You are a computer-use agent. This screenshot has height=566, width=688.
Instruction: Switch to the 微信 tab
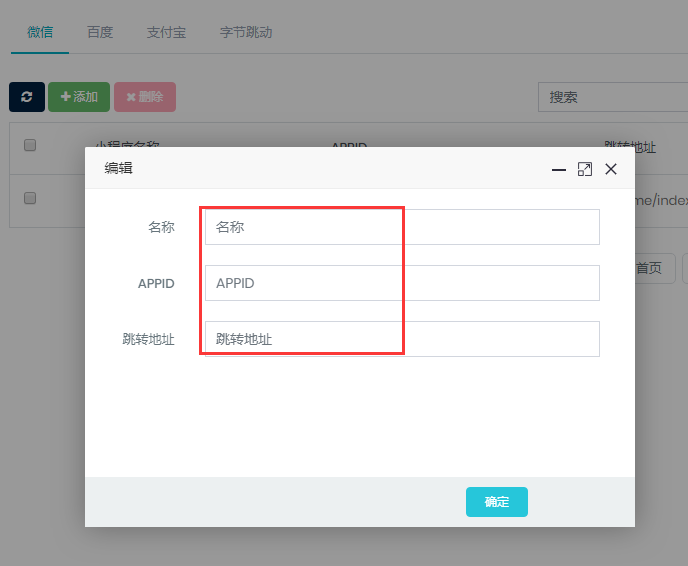coord(40,32)
